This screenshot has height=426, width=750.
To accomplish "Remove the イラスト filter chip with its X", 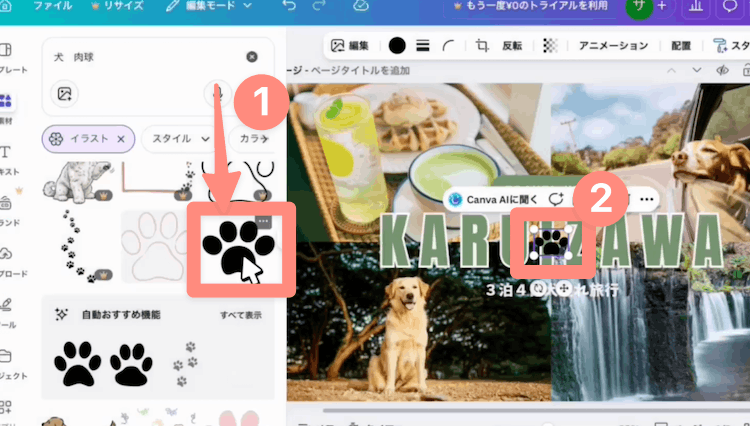I will point(121,139).
